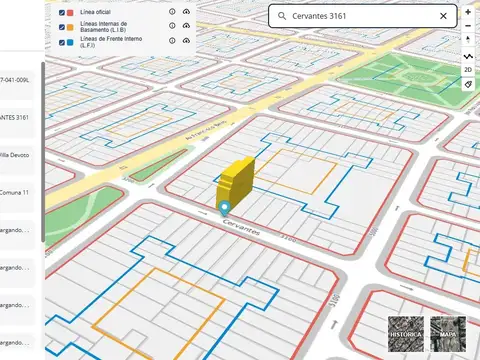Click the Cervantes street label

click(x=241, y=227)
